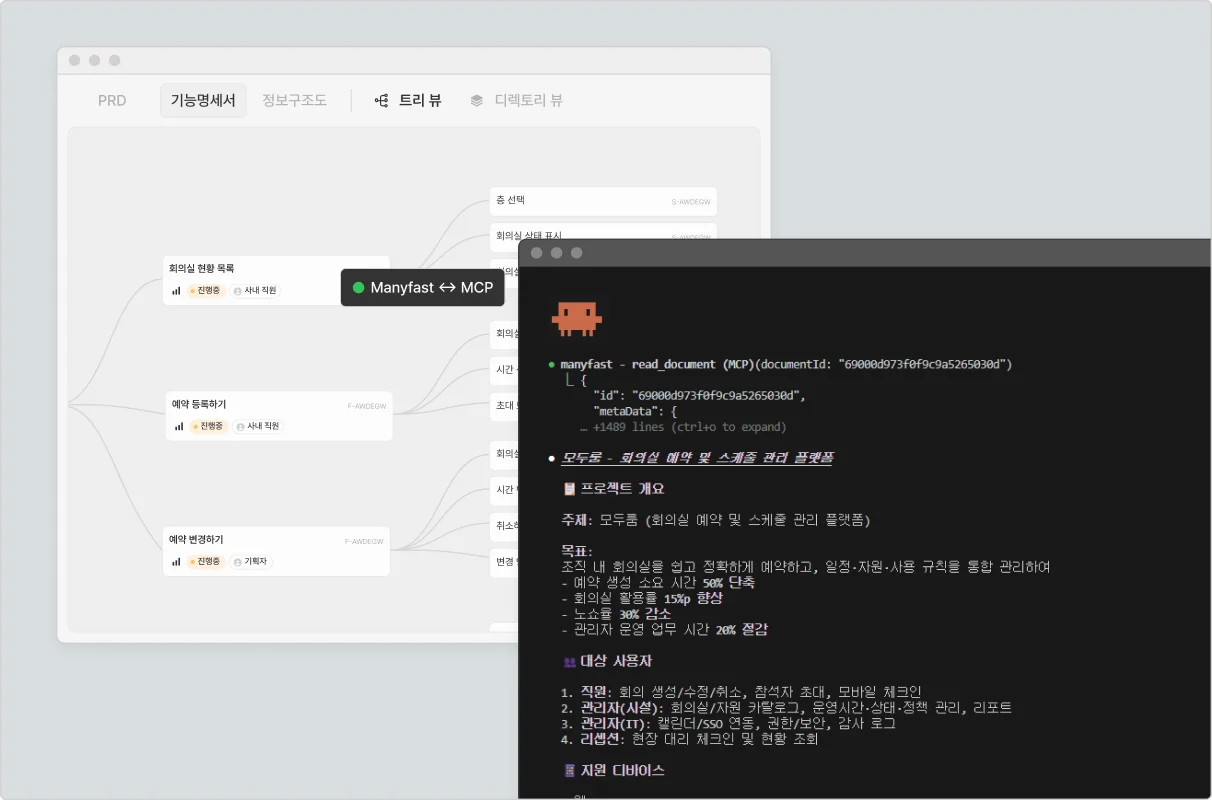Click the users icon beside 대상 사용자
This screenshot has height=800, width=1212.
569,662
